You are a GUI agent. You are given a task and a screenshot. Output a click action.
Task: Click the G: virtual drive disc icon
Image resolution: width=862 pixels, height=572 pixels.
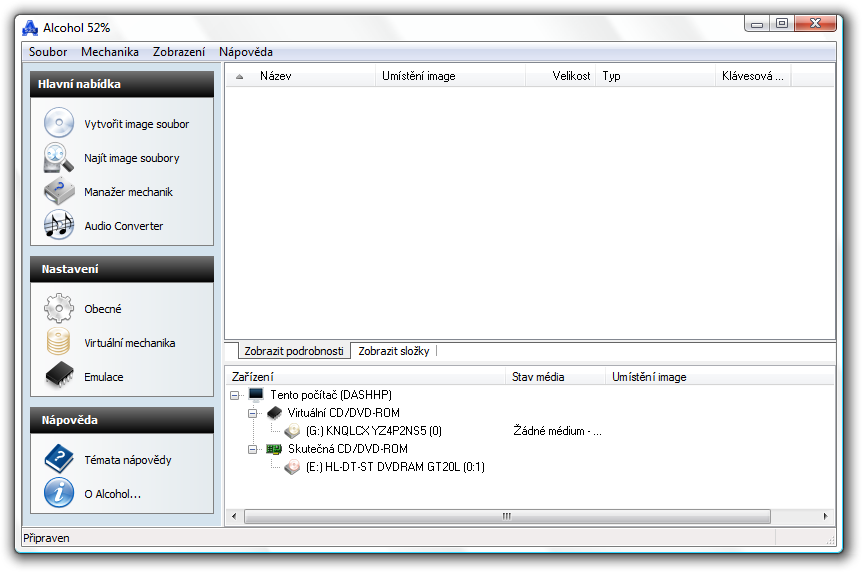click(292, 431)
